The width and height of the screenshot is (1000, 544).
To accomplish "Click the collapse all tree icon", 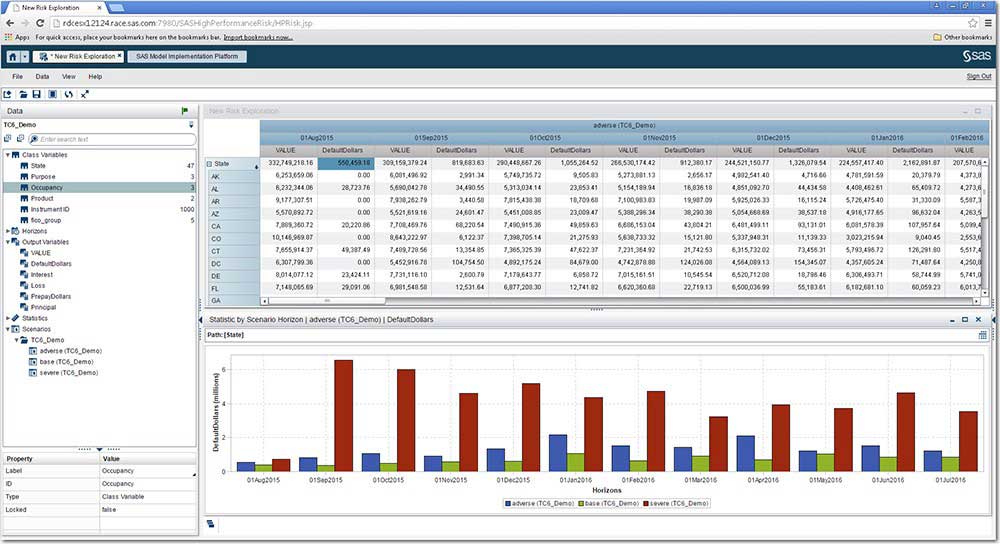I will [20, 138].
